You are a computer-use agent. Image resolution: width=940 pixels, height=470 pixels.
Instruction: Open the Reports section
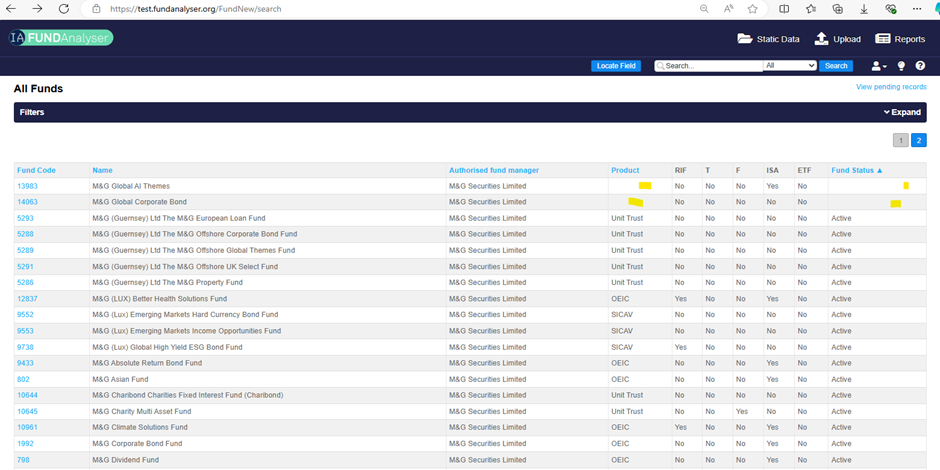click(x=900, y=39)
